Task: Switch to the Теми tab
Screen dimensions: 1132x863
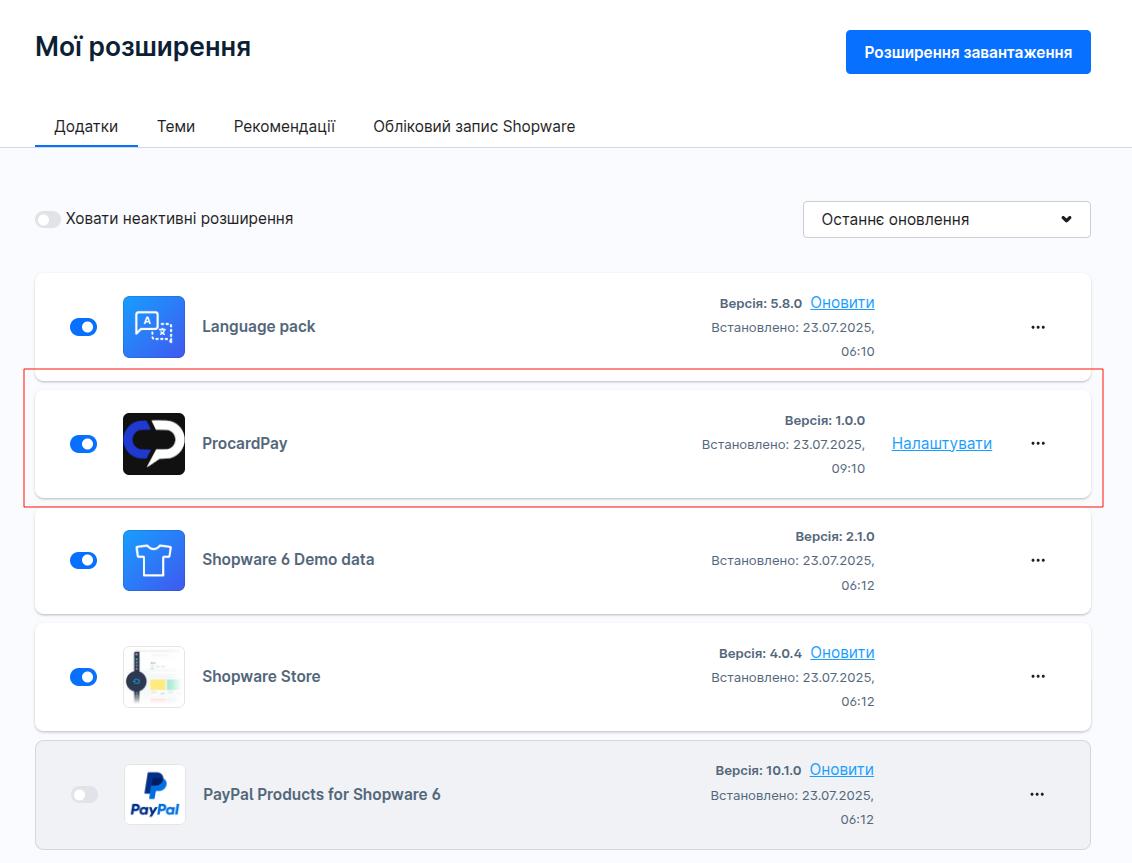Action: (x=176, y=126)
